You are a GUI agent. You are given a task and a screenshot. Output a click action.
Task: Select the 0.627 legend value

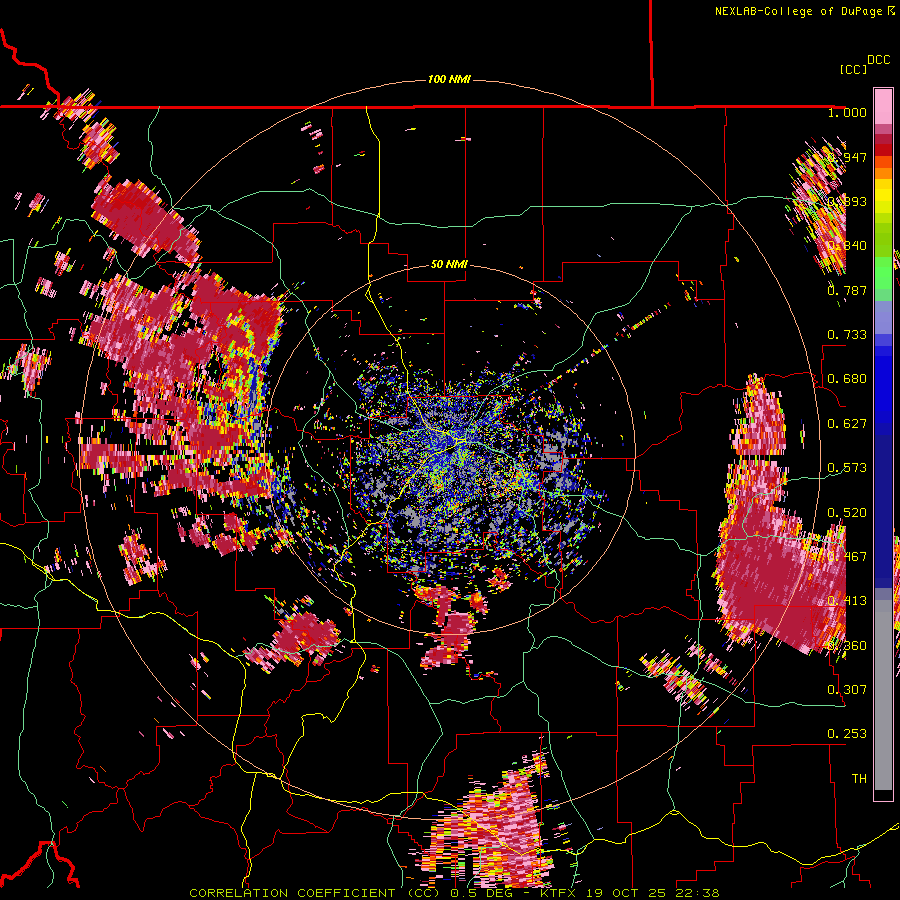(847, 424)
